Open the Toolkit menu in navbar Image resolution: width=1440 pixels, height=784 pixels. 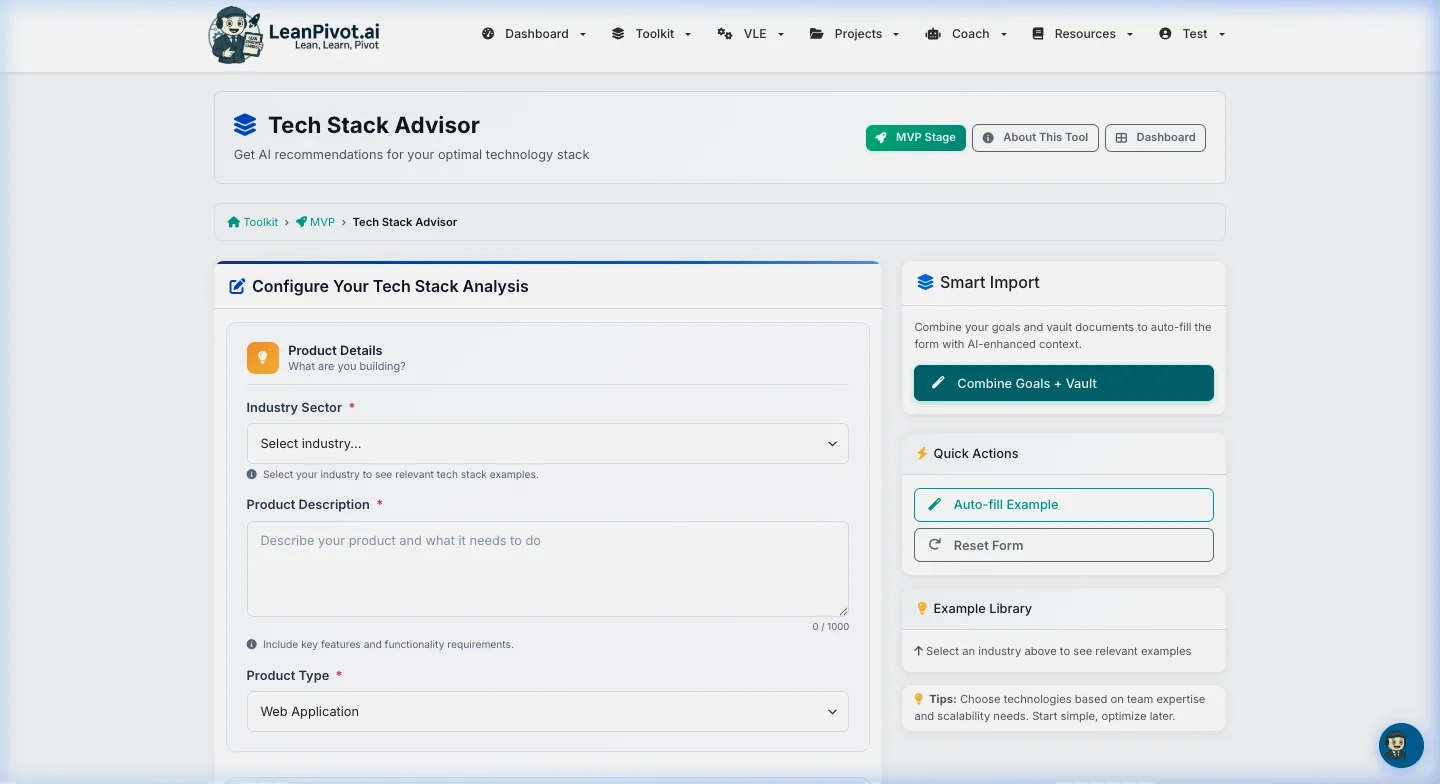pos(650,34)
